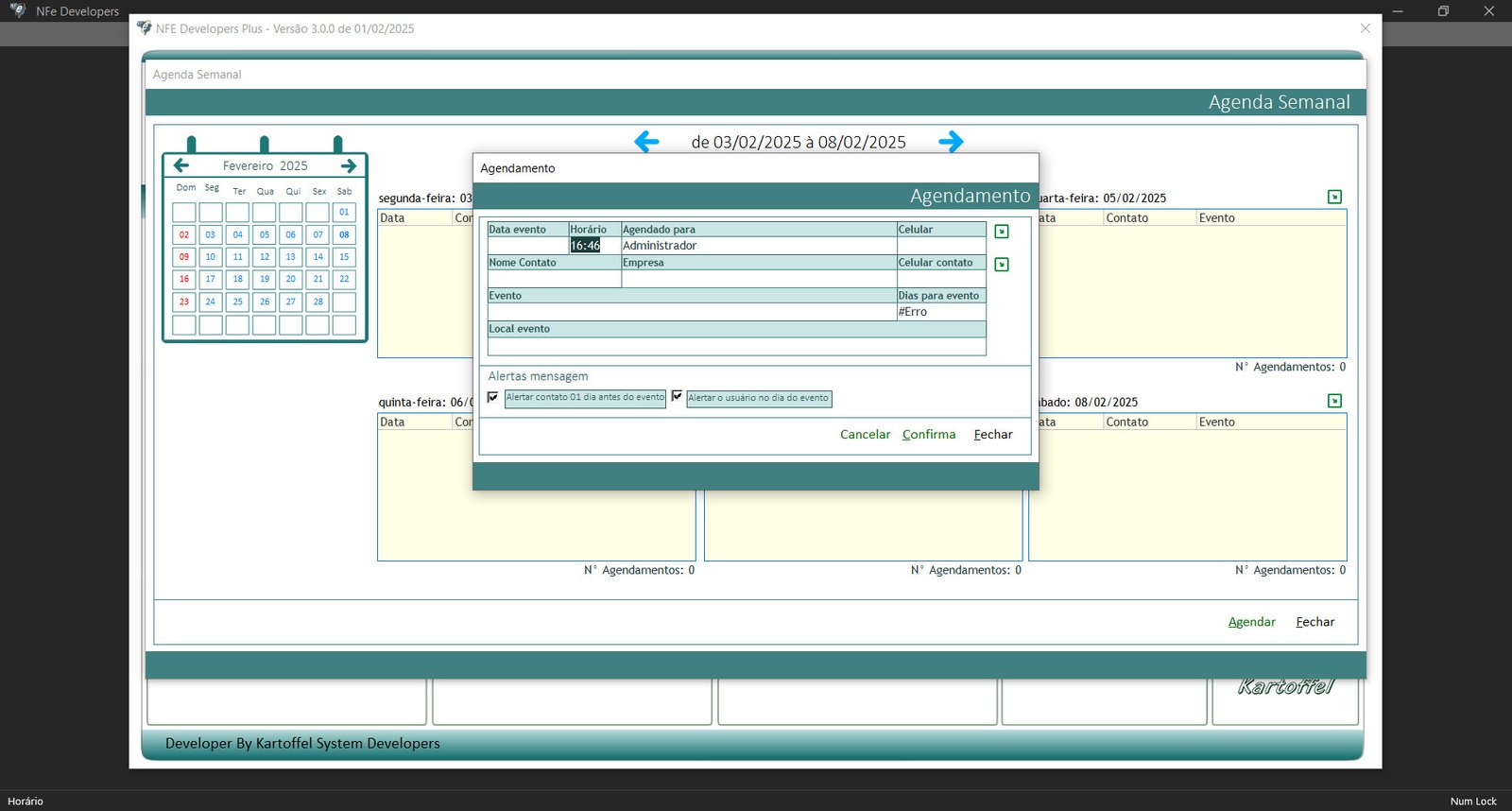This screenshot has height=811, width=1512.
Task: Advance calendar to next month
Action: click(349, 165)
